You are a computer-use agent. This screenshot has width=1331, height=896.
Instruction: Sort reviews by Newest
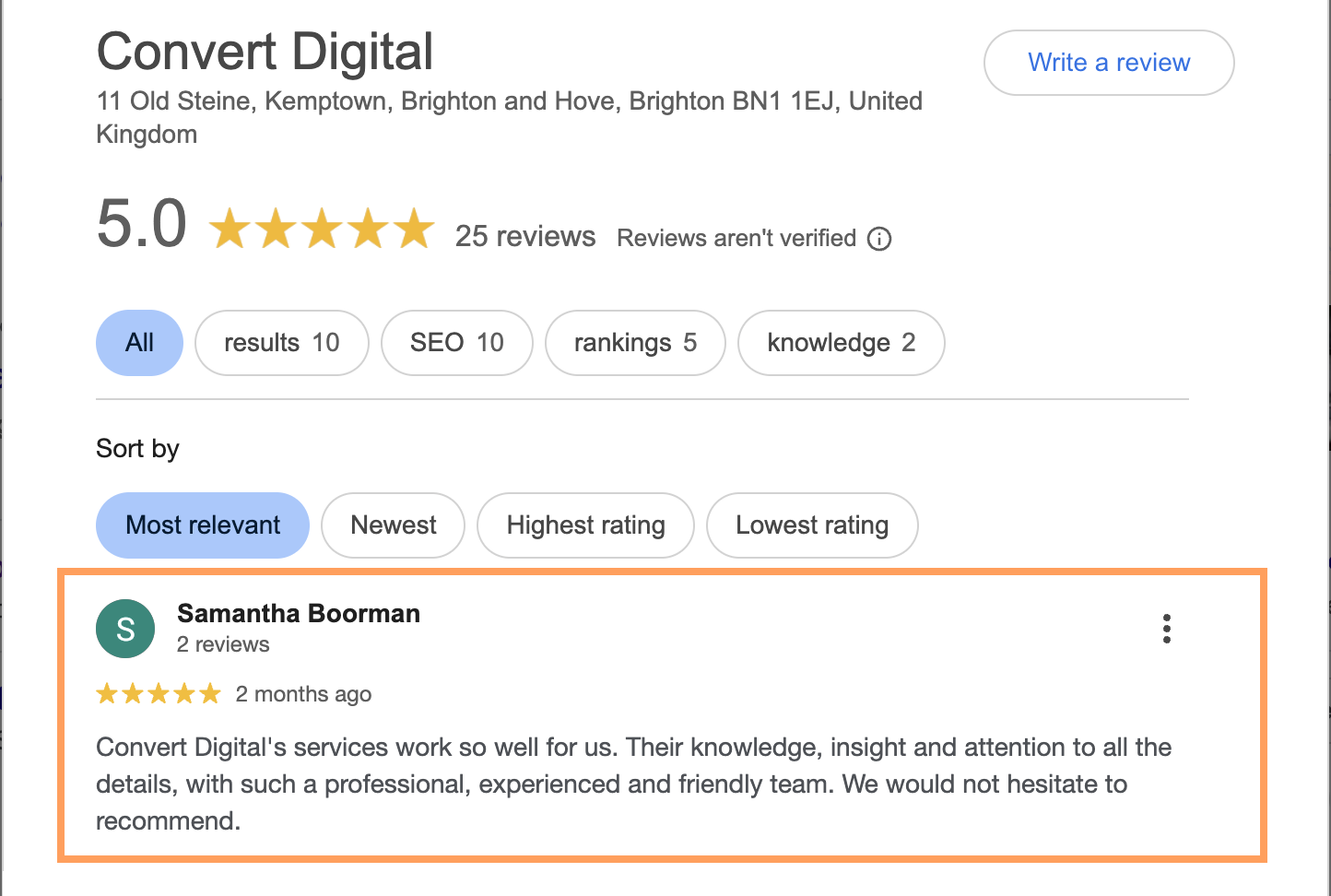pyautogui.click(x=393, y=525)
